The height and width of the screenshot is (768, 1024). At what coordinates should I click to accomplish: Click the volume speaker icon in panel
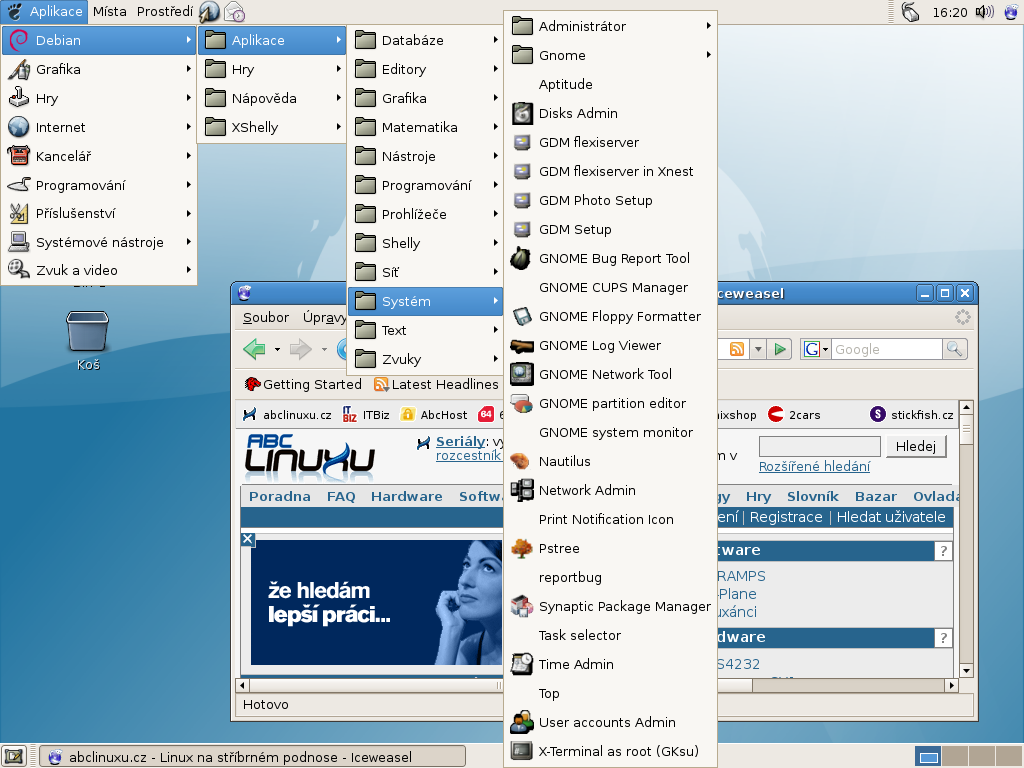[984, 12]
